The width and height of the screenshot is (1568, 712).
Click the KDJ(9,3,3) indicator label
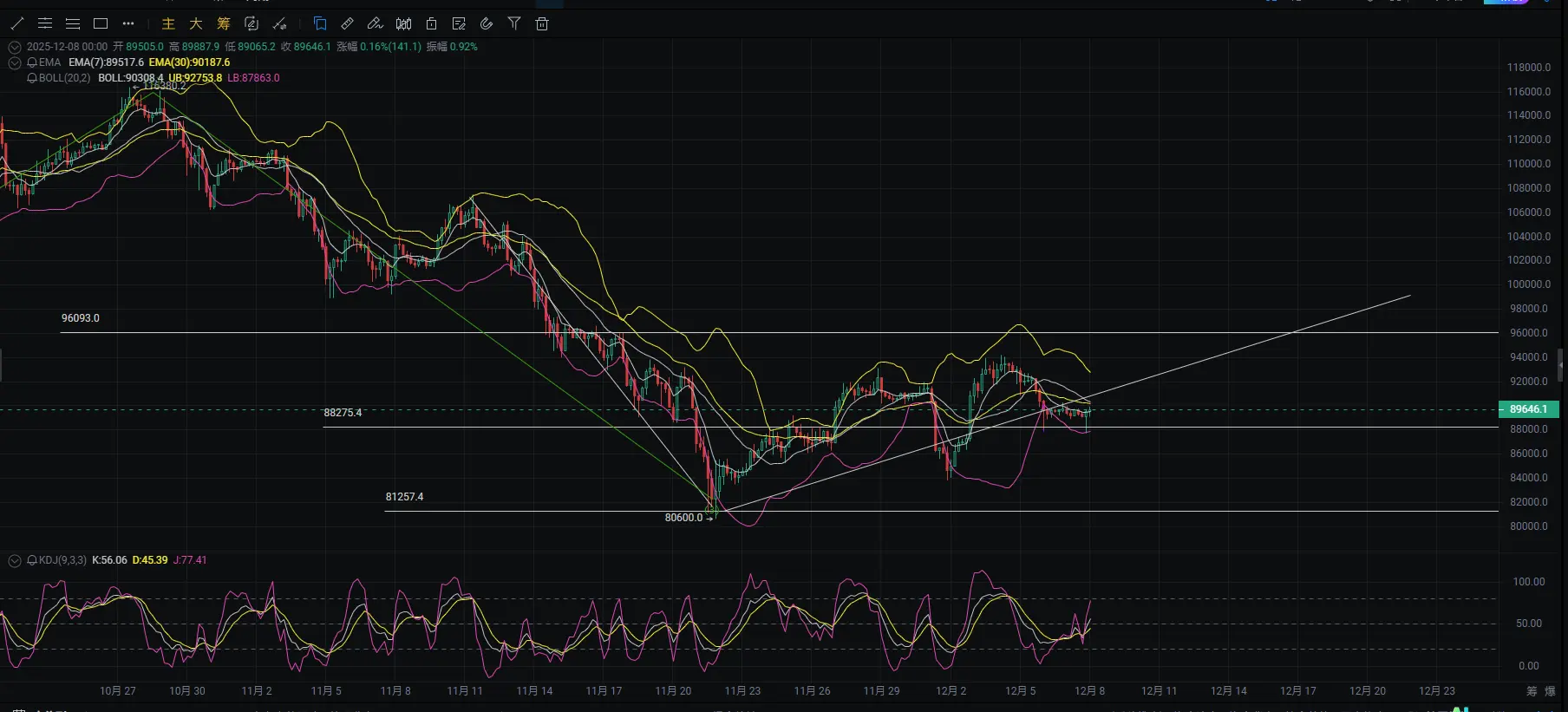coord(62,560)
